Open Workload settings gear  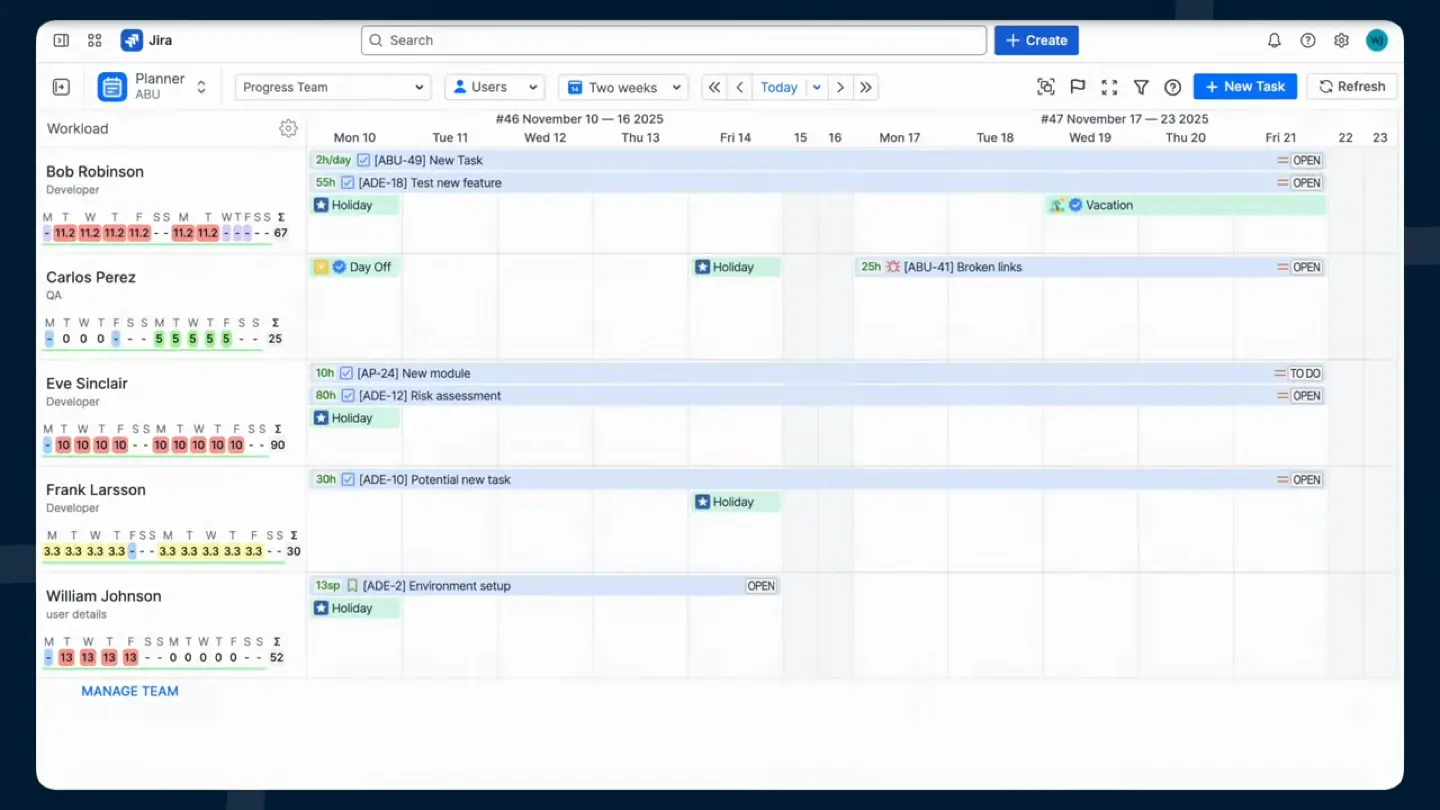coord(288,128)
